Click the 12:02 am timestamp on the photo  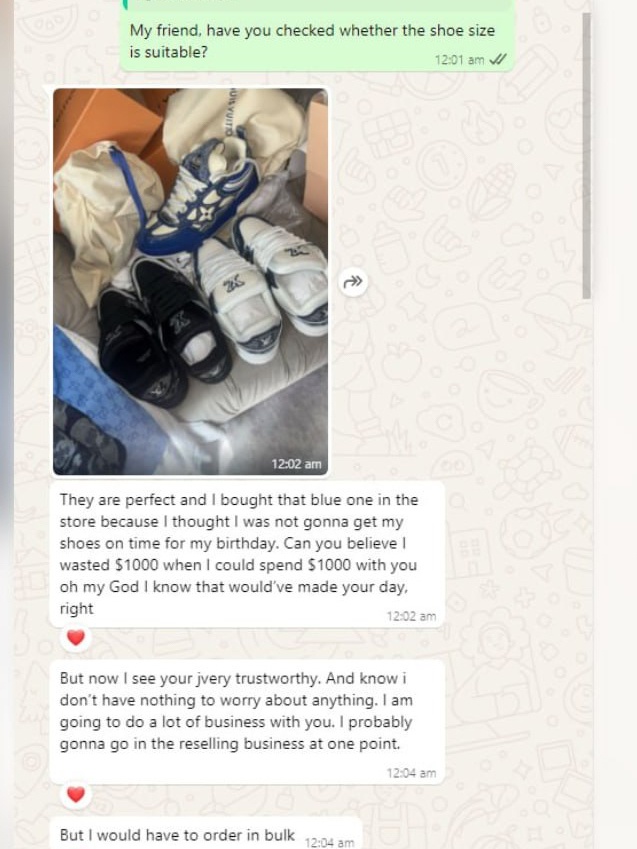click(296, 464)
